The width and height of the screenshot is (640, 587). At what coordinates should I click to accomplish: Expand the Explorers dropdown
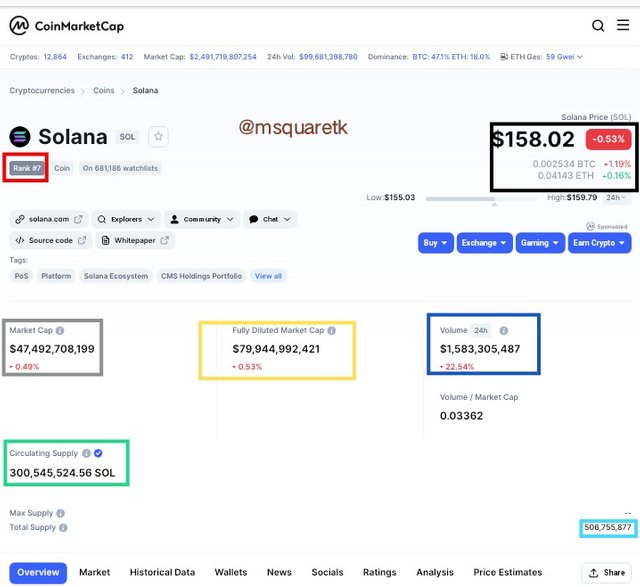[126, 219]
